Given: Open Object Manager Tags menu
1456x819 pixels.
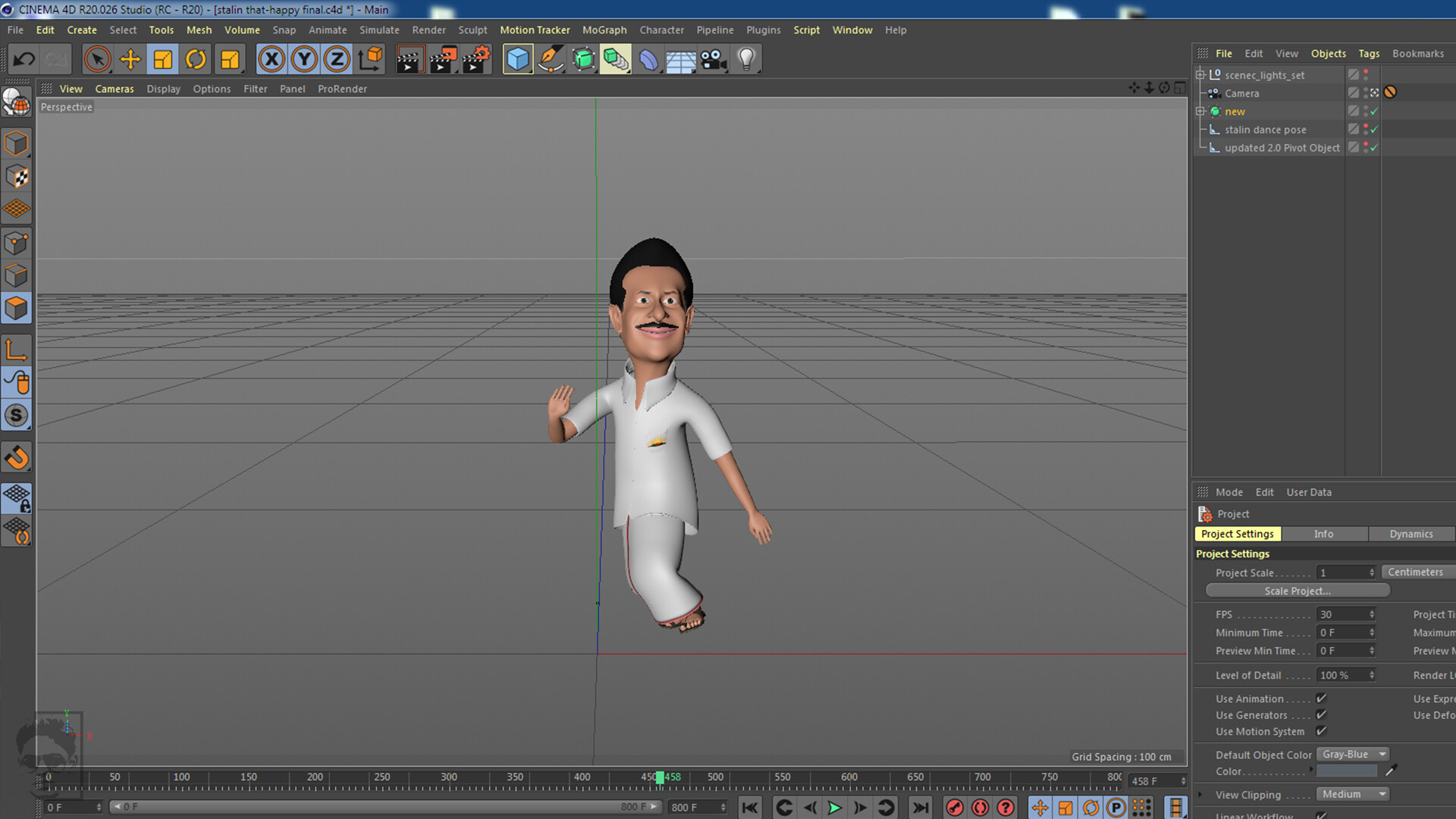Looking at the screenshot, I should (x=1369, y=54).
